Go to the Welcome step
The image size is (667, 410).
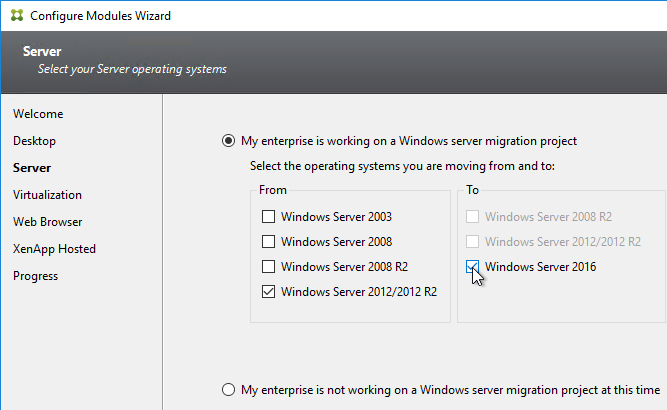pos(38,114)
